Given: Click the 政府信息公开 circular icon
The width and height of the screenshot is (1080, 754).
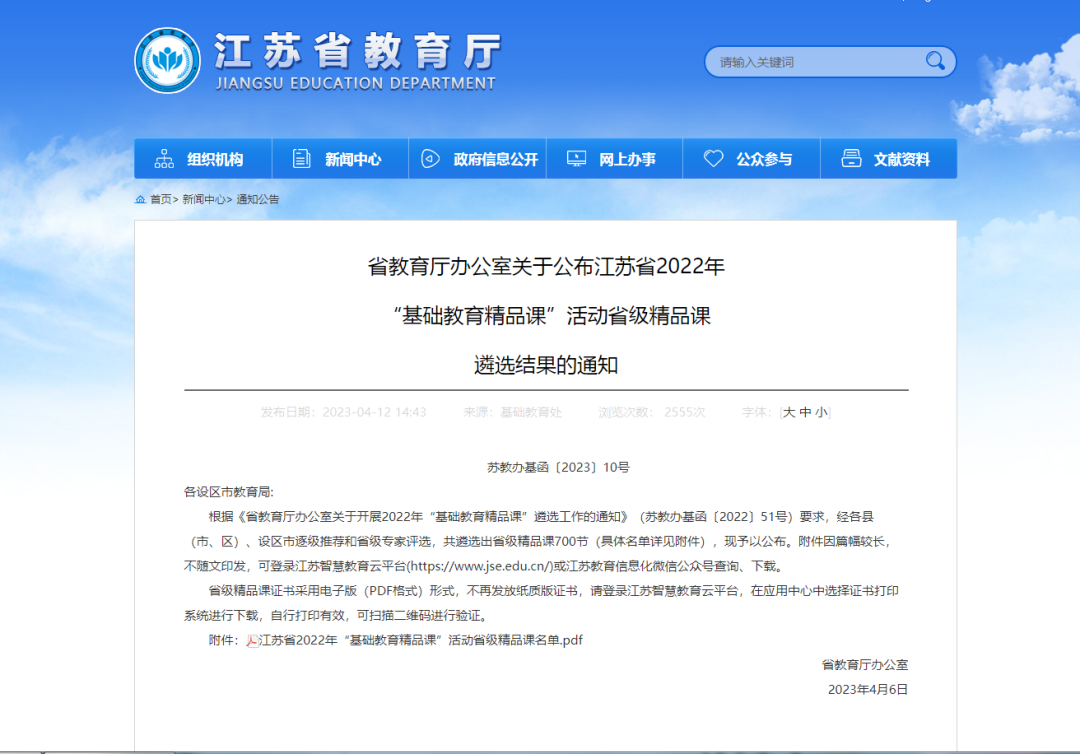Looking at the screenshot, I should (x=430, y=158).
